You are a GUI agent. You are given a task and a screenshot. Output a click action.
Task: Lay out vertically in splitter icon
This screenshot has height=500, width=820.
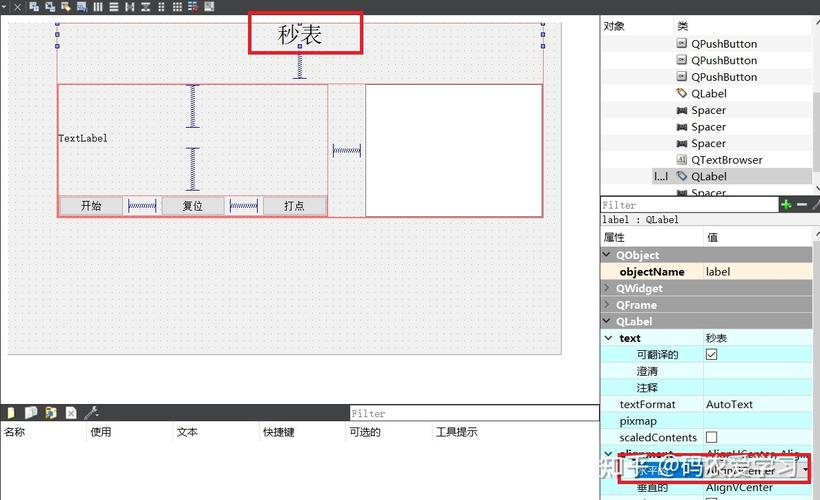[x=145, y=7]
